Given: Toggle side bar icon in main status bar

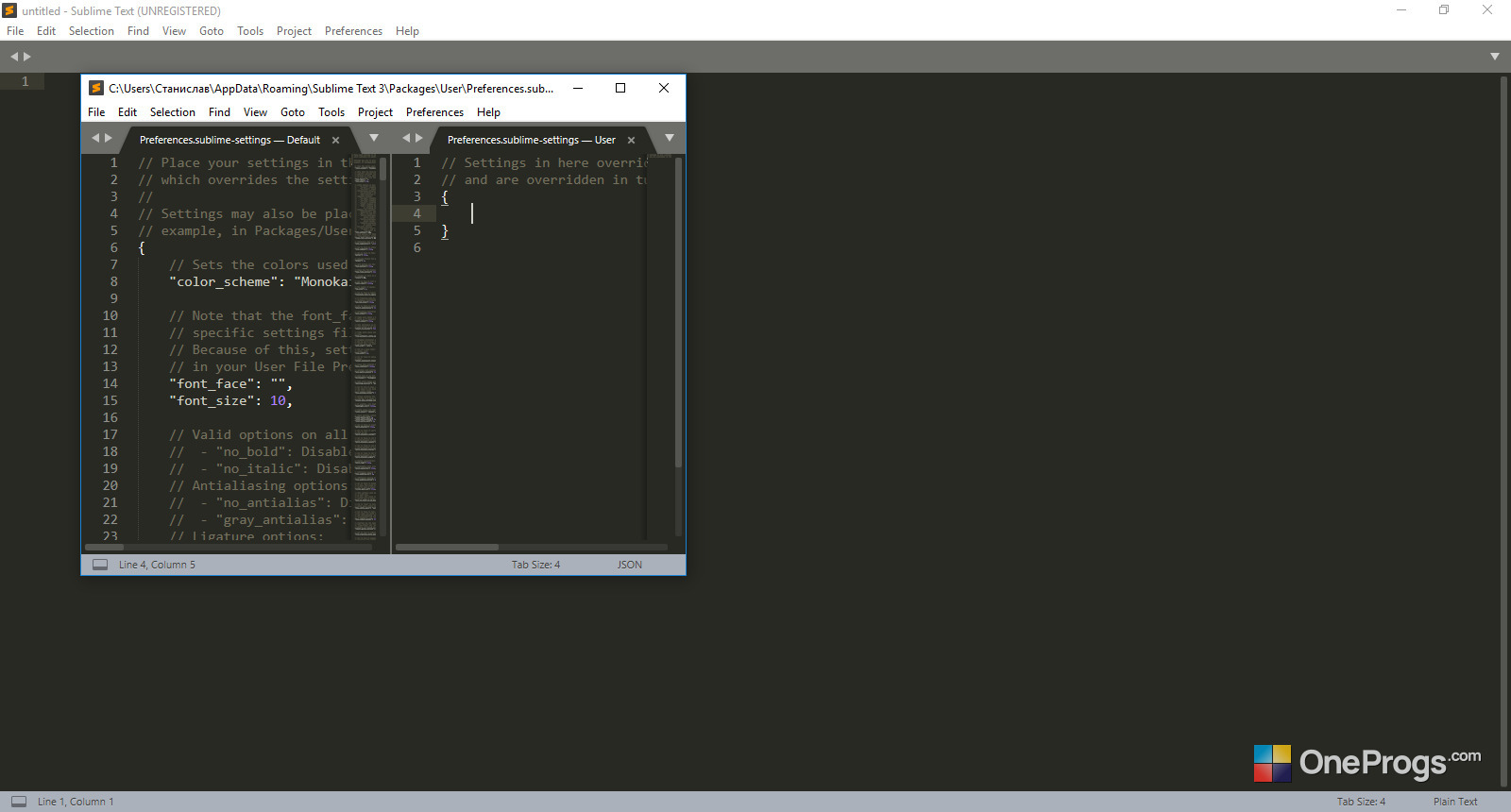Looking at the screenshot, I should tap(19, 802).
